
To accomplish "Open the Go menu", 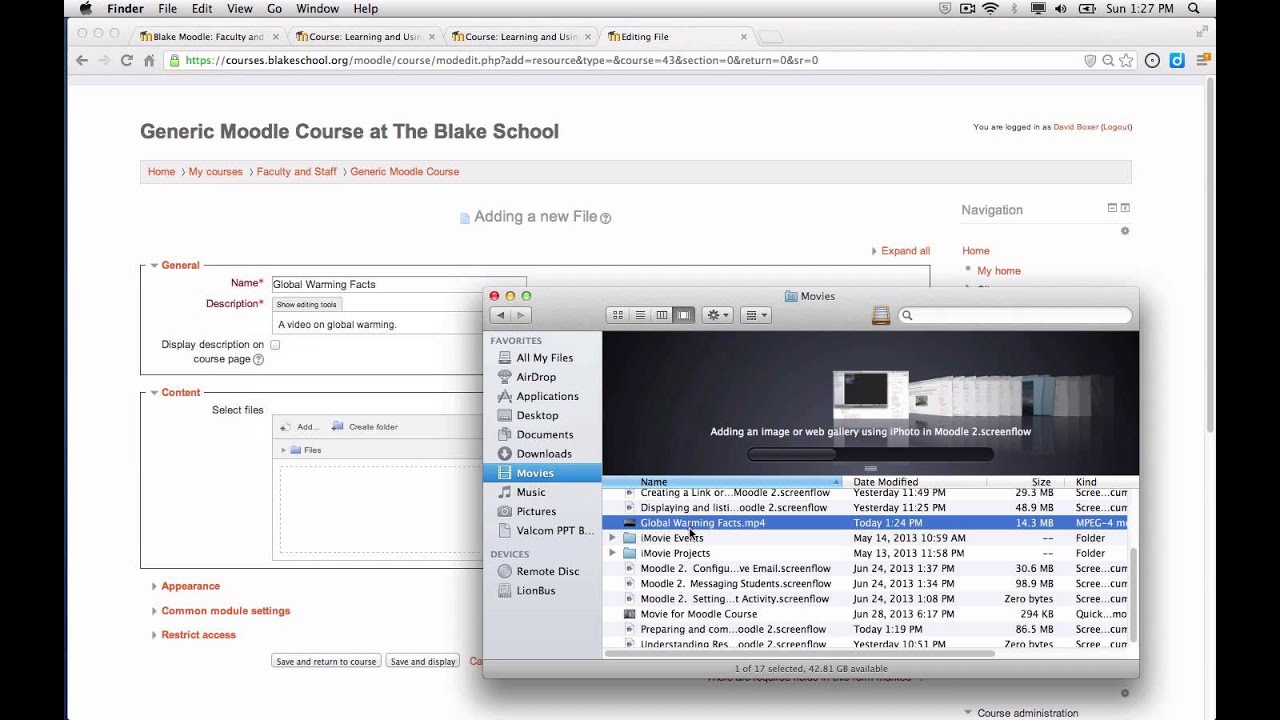I will (x=274, y=8).
